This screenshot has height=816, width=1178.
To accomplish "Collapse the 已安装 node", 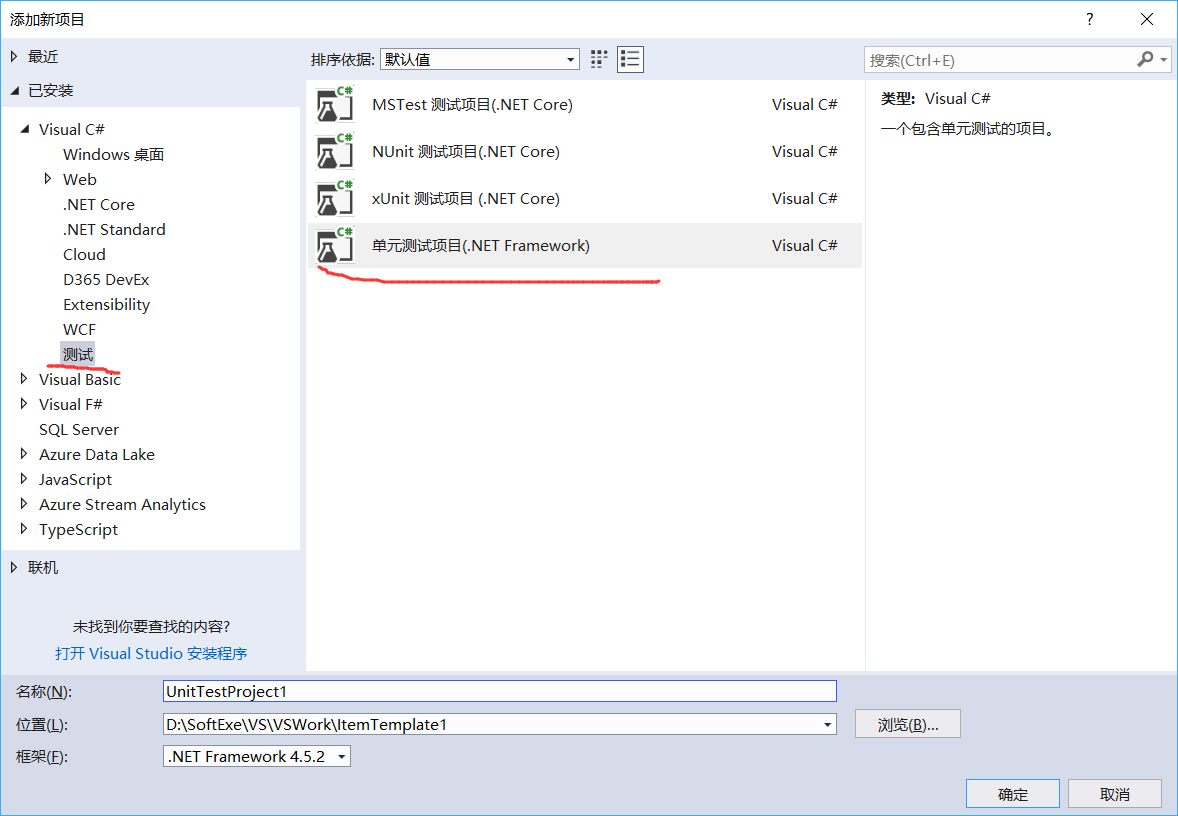I will point(14,91).
